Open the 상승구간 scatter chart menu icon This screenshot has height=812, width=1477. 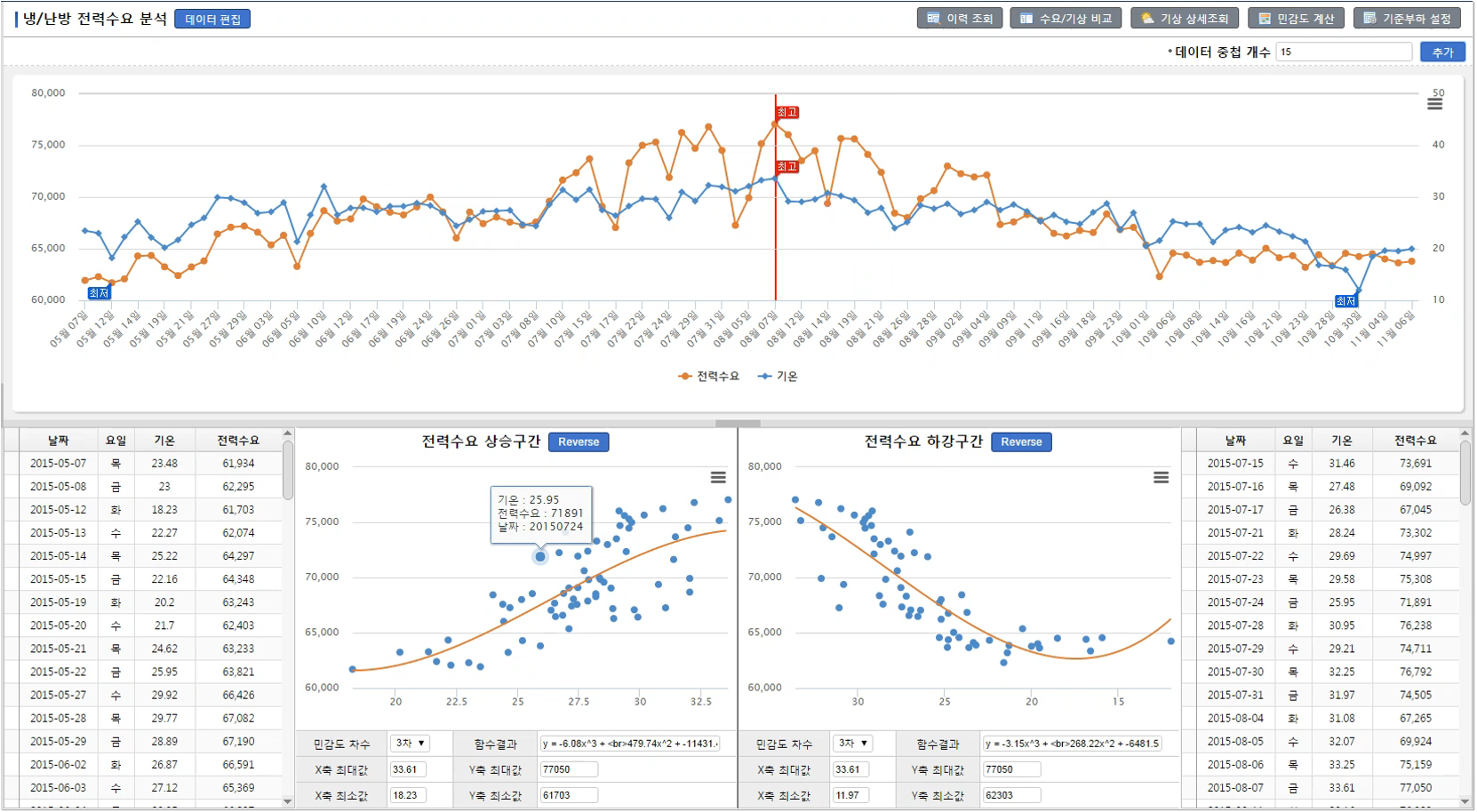[x=718, y=478]
